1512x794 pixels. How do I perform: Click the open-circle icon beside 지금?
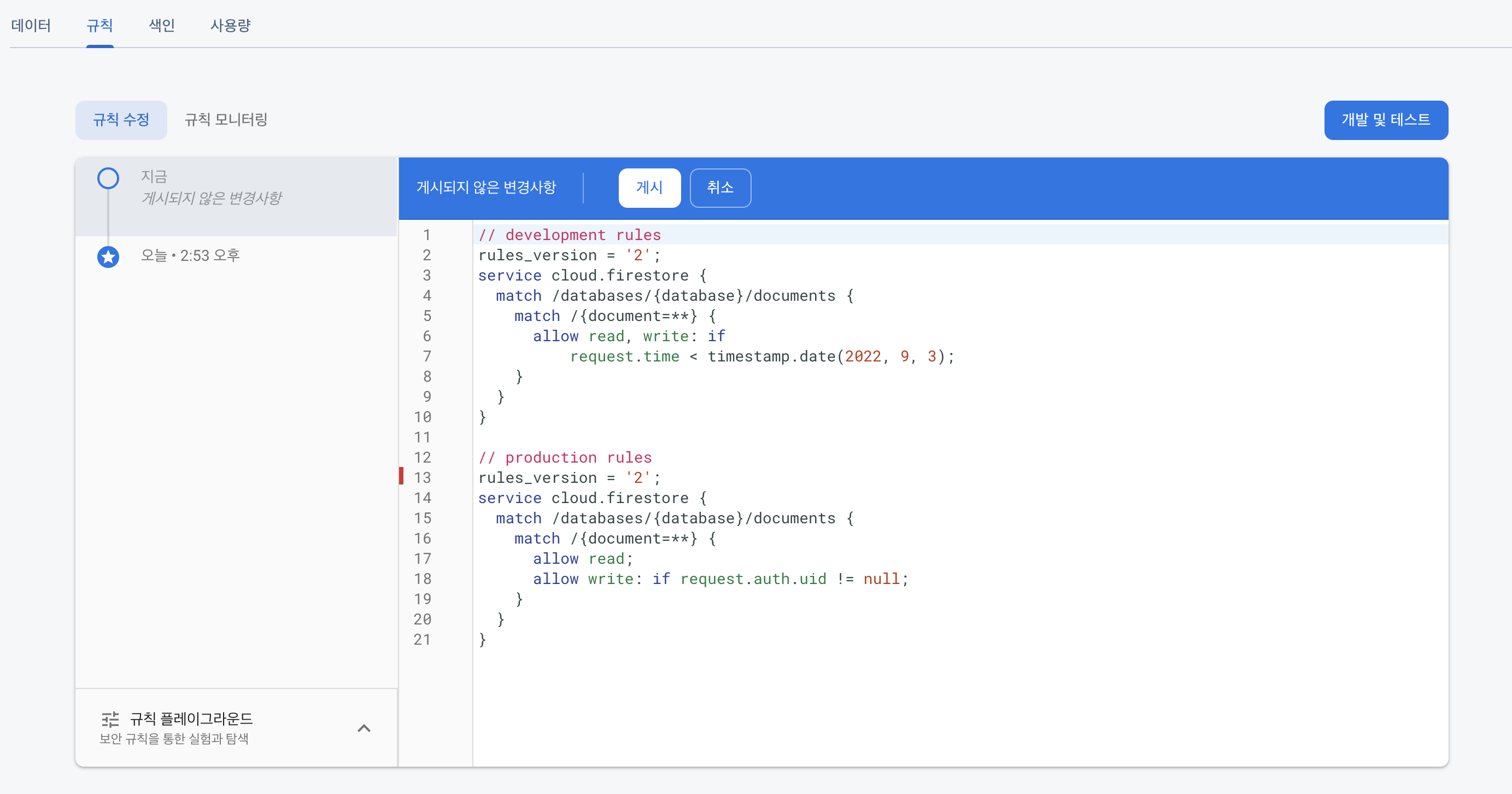pos(108,178)
